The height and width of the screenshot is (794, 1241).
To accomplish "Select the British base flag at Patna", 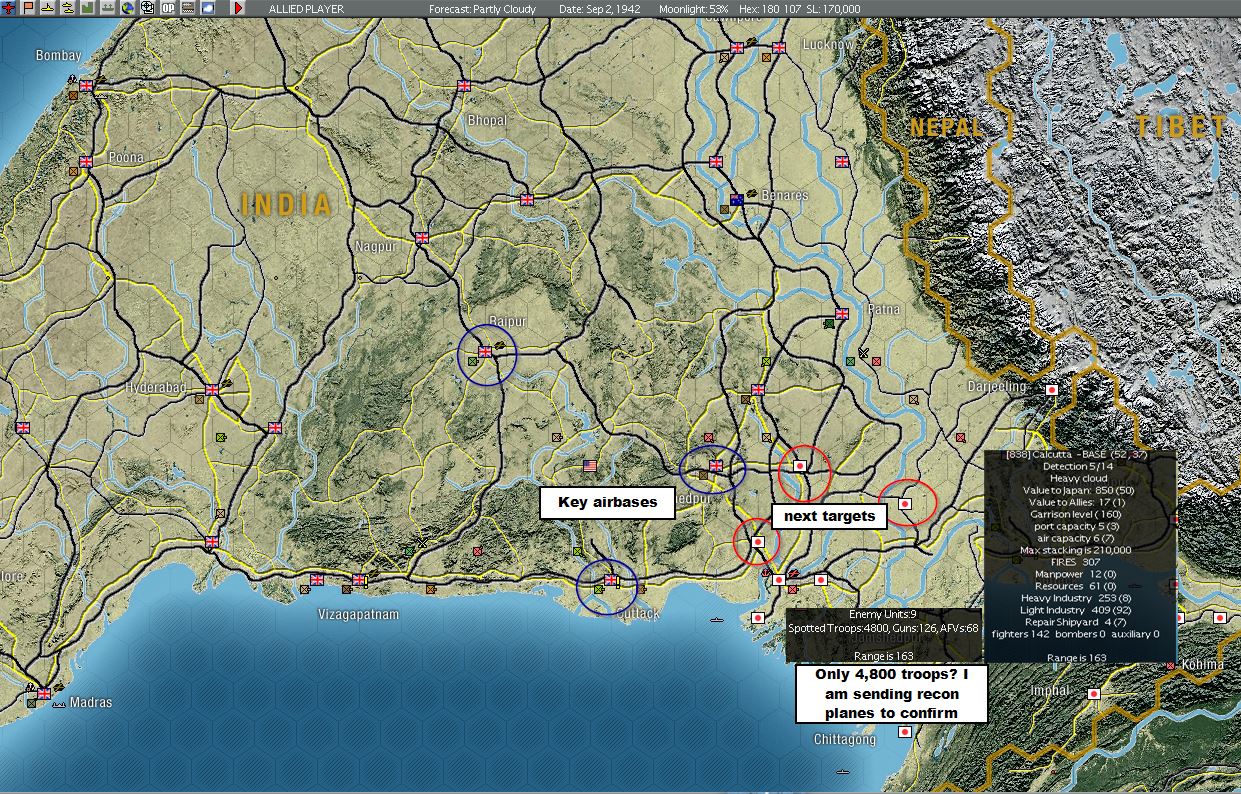I will [841, 314].
